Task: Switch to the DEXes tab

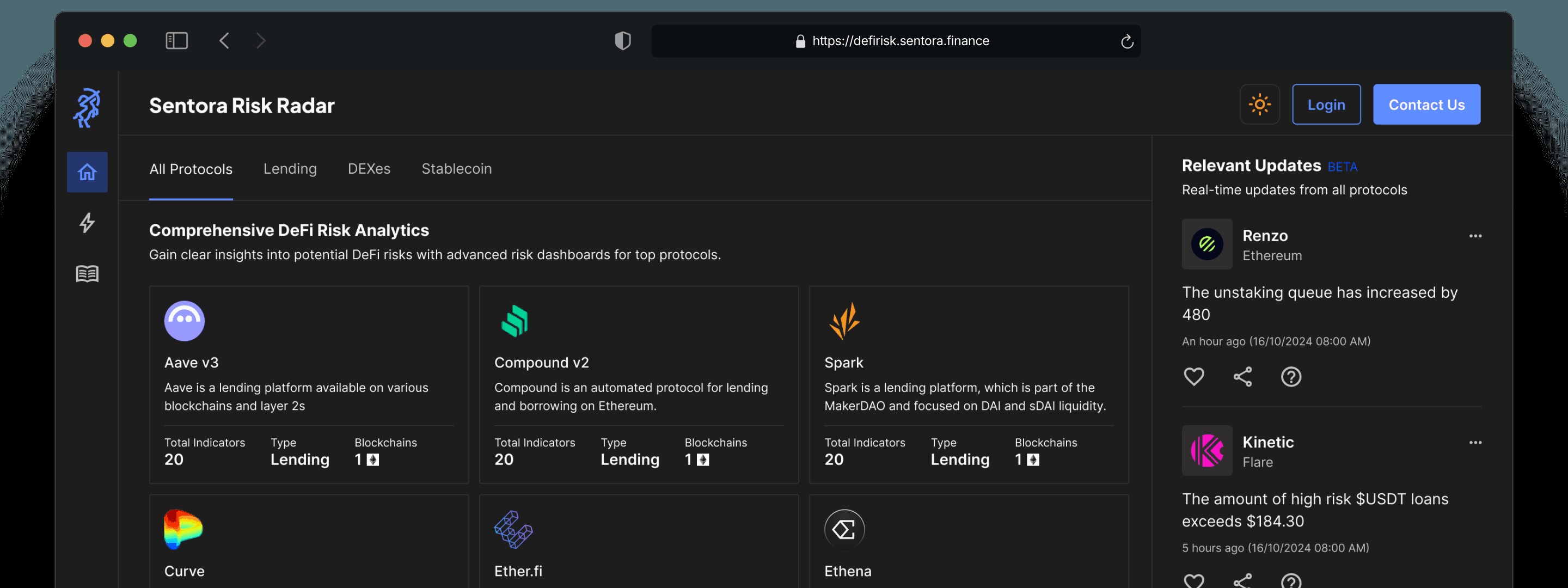Action: pyautogui.click(x=369, y=169)
